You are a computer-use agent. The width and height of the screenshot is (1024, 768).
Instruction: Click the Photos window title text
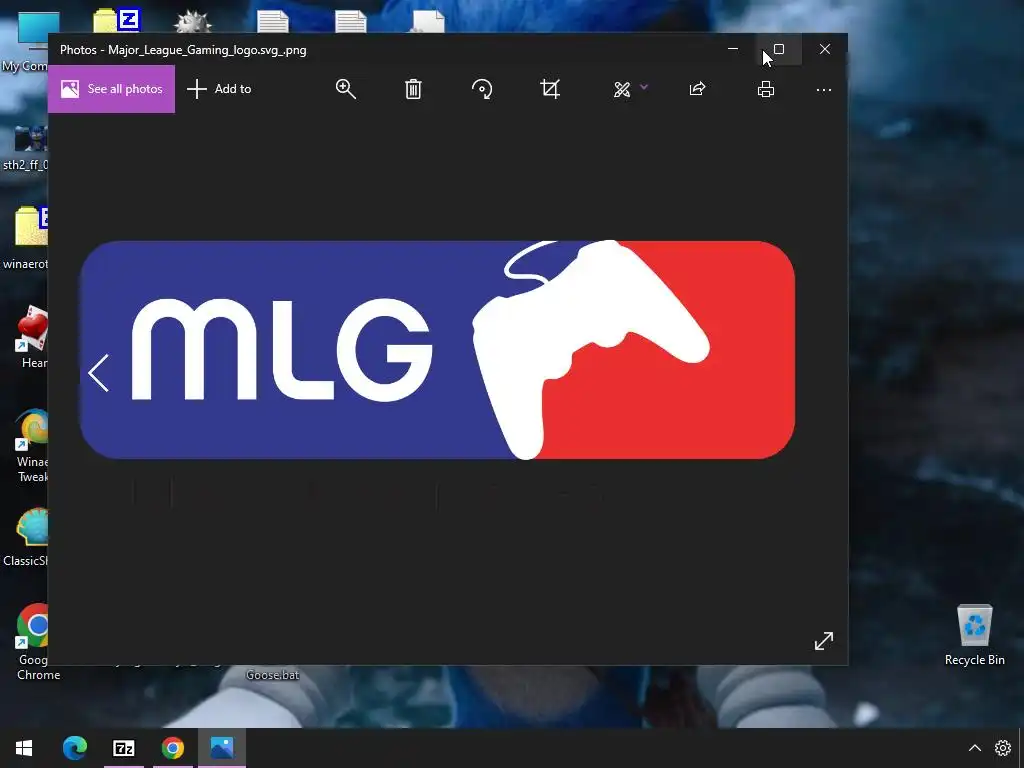183,50
